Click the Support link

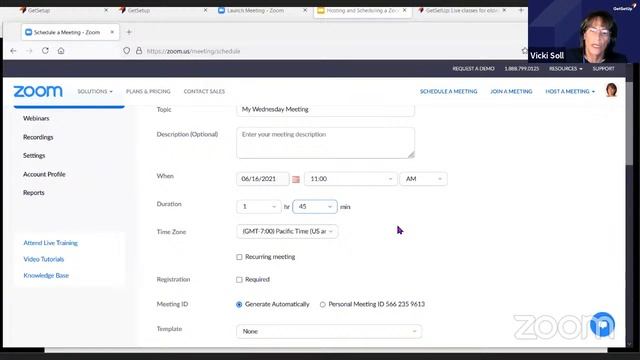pos(603,69)
